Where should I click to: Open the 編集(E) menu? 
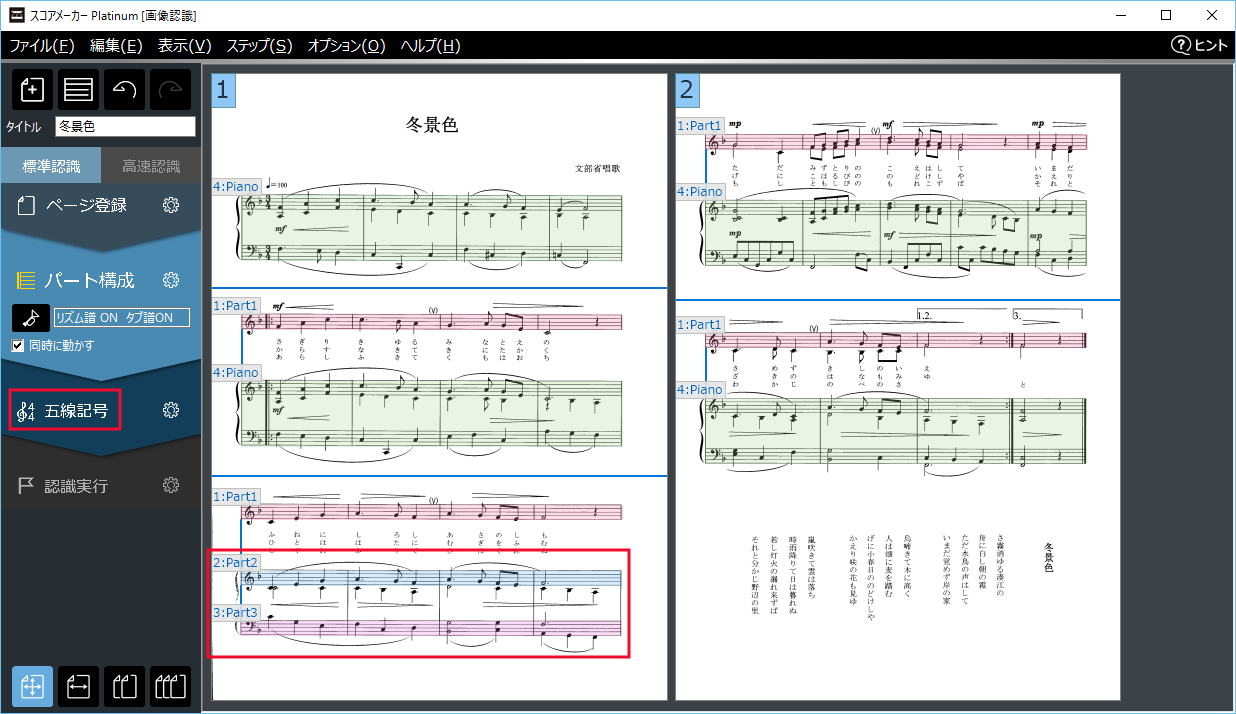click(116, 46)
